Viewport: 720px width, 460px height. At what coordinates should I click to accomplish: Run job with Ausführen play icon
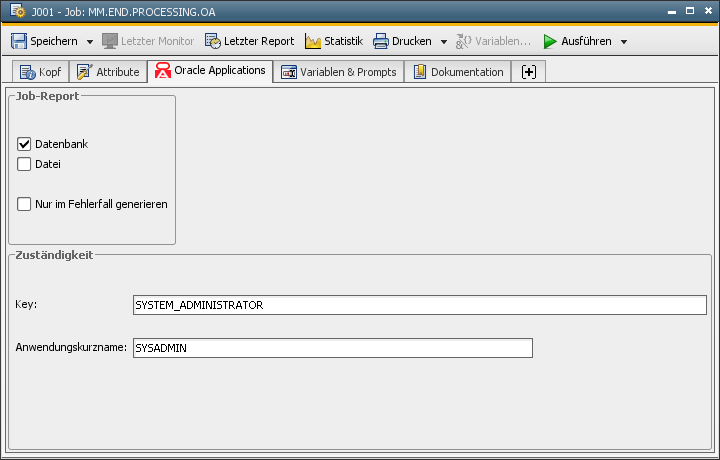(x=550, y=41)
